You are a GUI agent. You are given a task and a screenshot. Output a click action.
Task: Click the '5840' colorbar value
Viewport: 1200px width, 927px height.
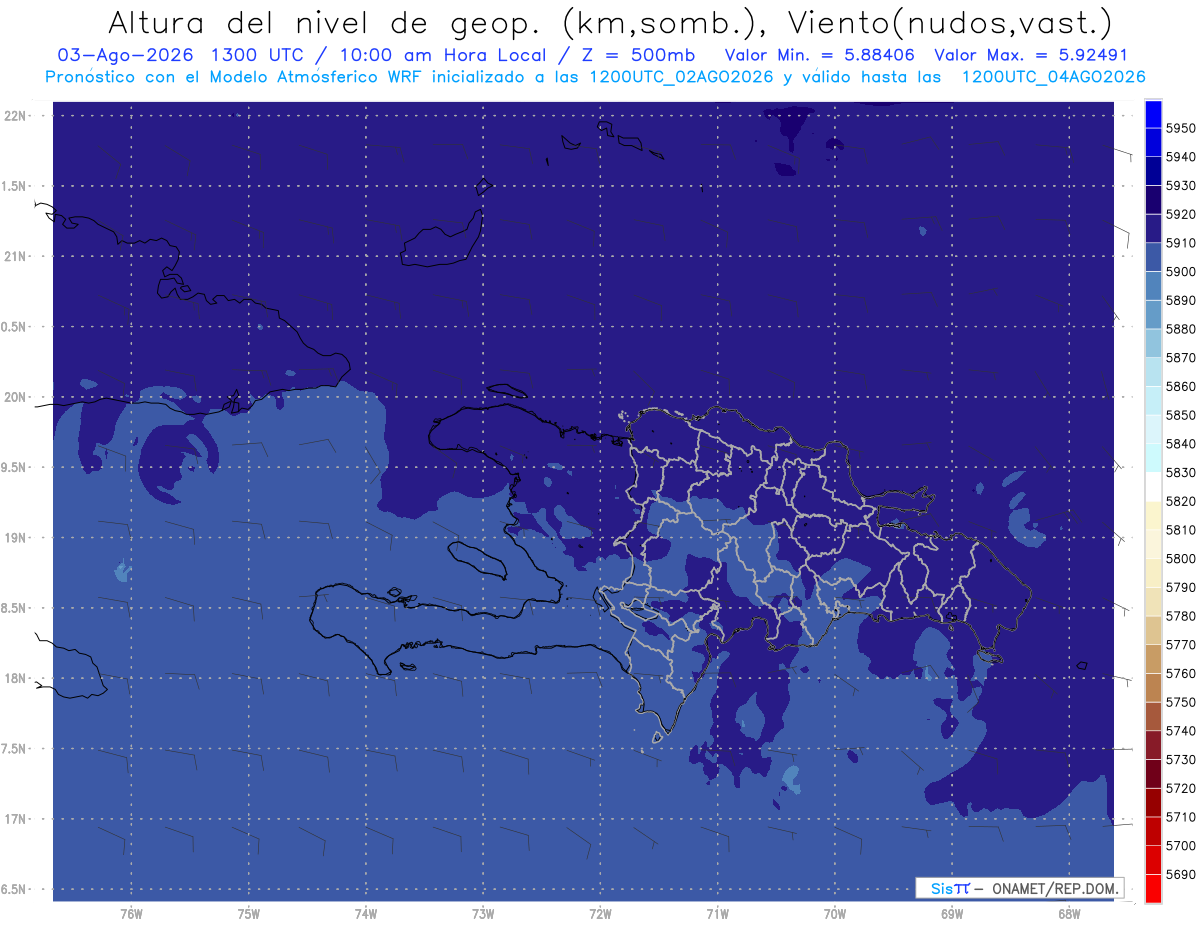tap(1180, 444)
